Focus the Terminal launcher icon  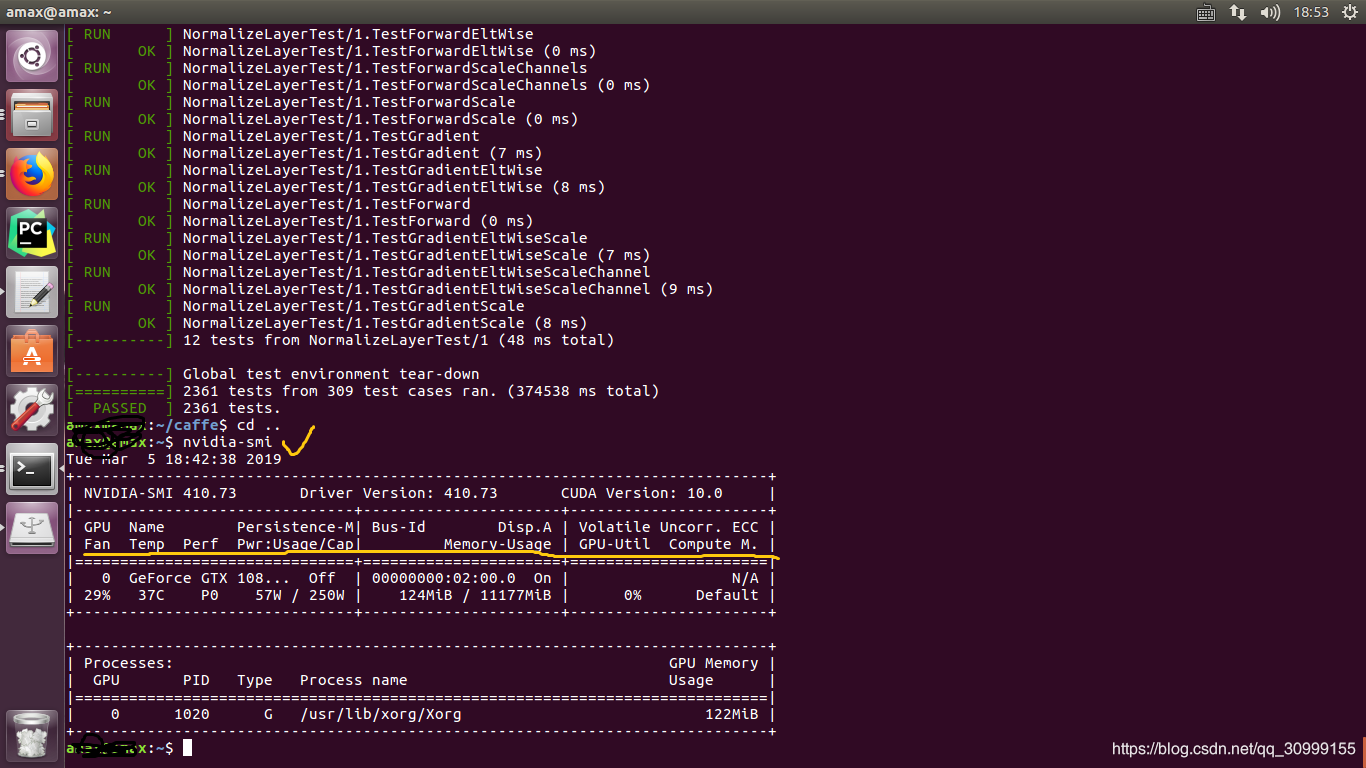(x=33, y=469)
